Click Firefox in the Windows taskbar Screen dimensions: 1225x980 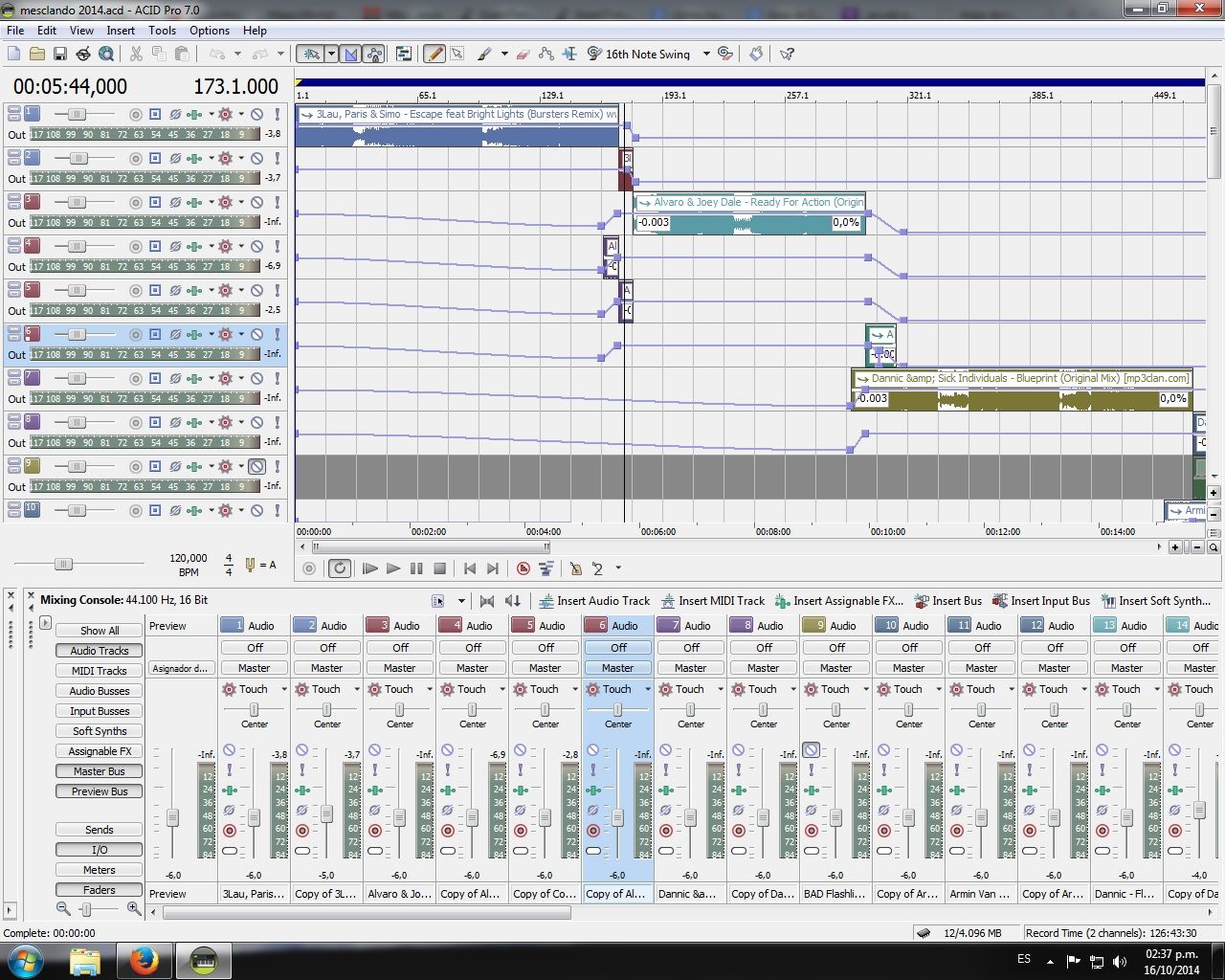coord(144,959)
